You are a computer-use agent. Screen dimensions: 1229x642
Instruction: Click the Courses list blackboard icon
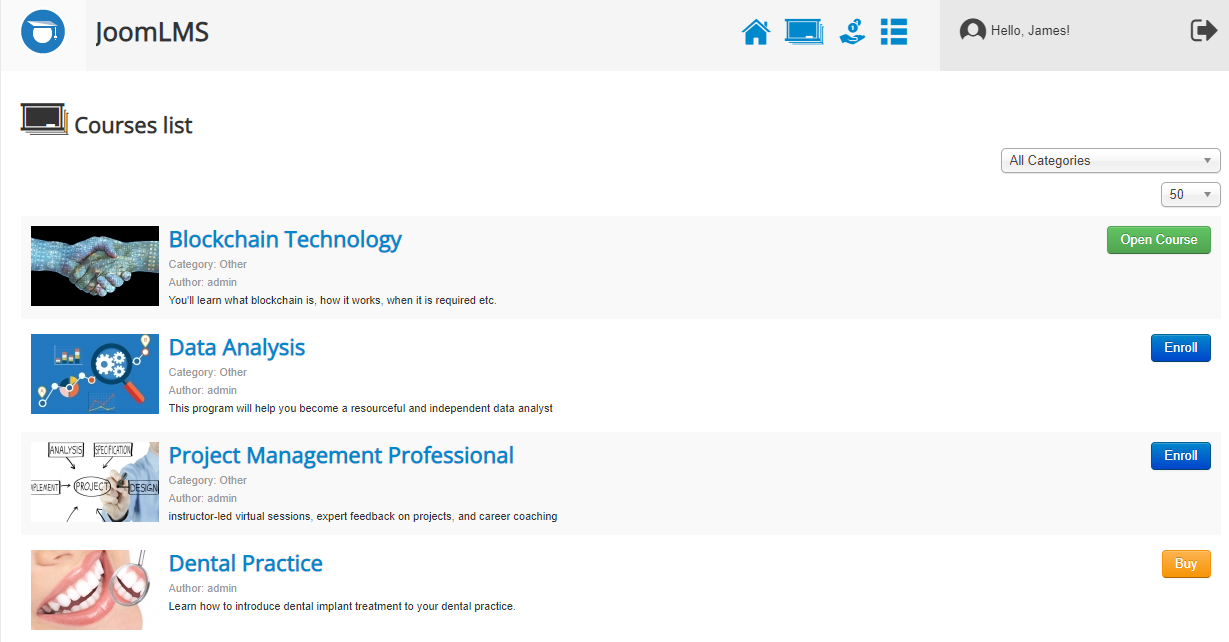point(44,119)
